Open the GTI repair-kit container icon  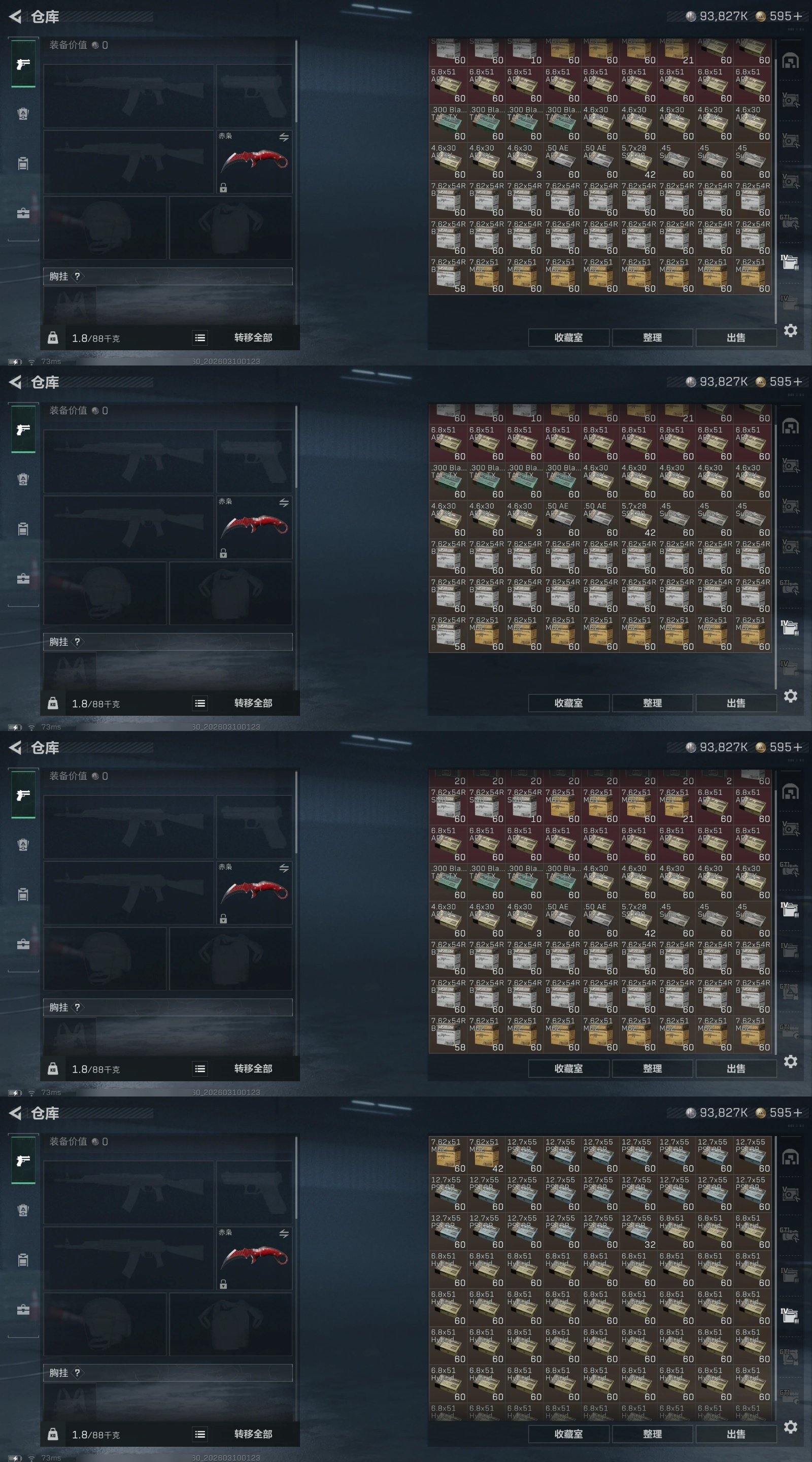[x=790, y=221]
